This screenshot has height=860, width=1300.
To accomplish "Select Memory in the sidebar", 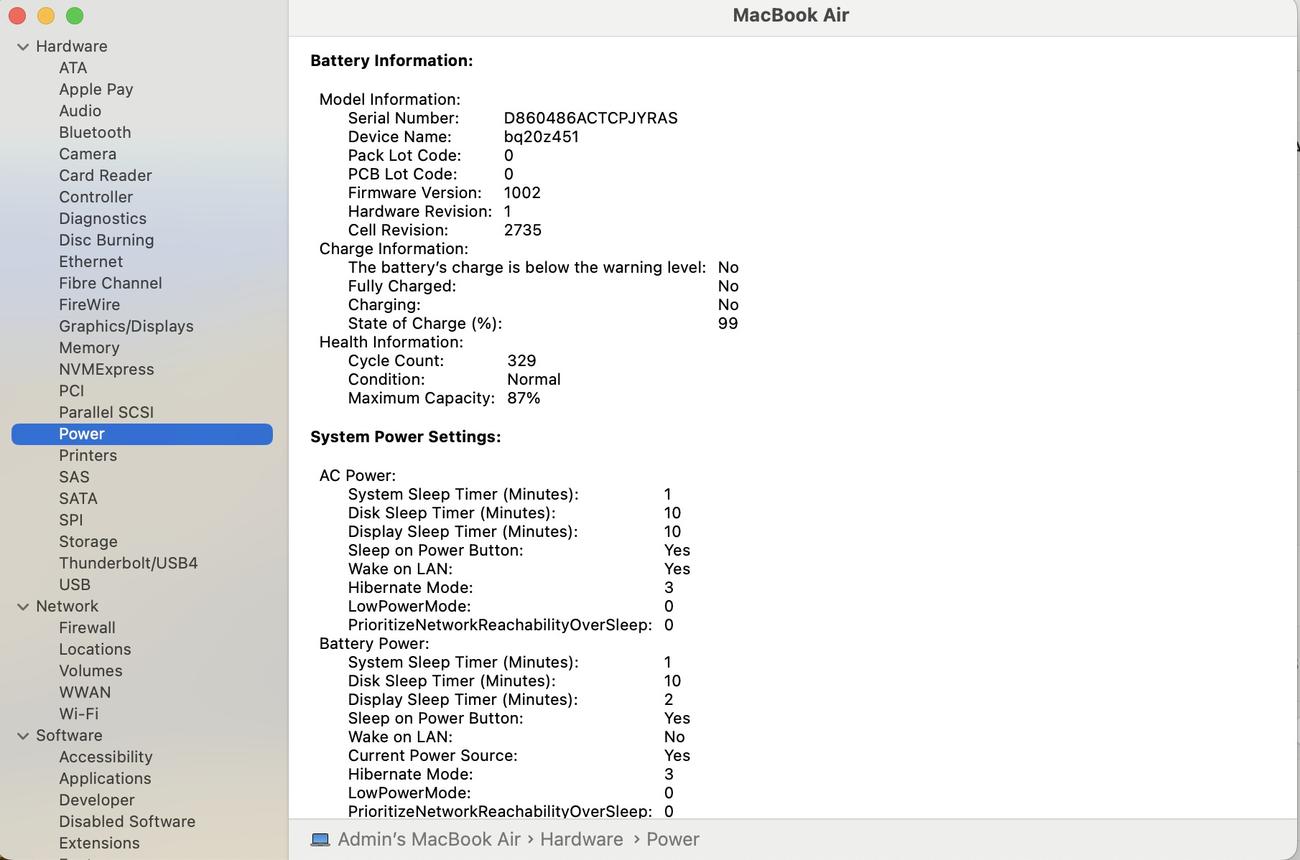I will pos(89,348).
